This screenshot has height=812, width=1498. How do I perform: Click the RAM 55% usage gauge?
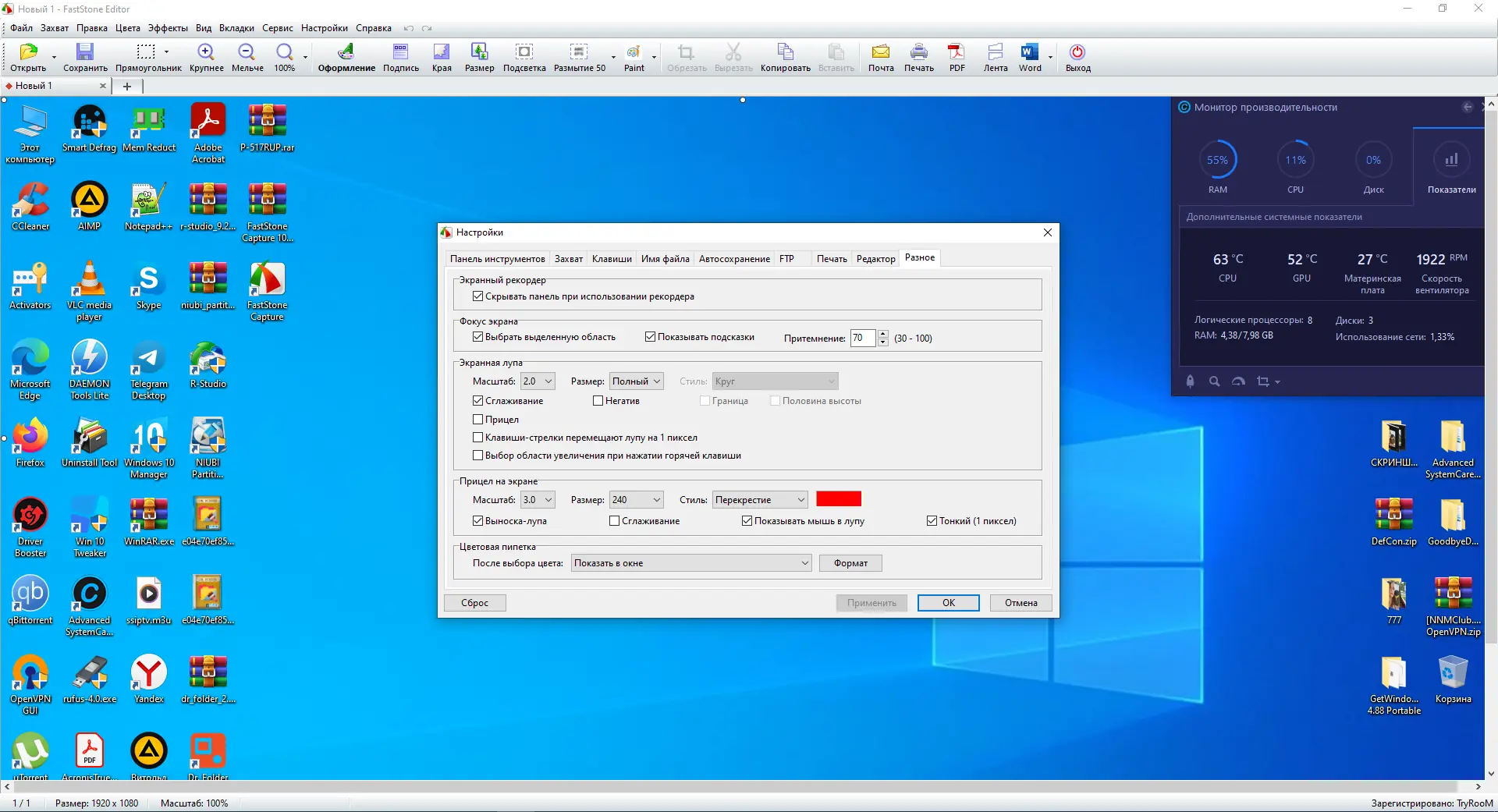click(x=1217, y=160)
